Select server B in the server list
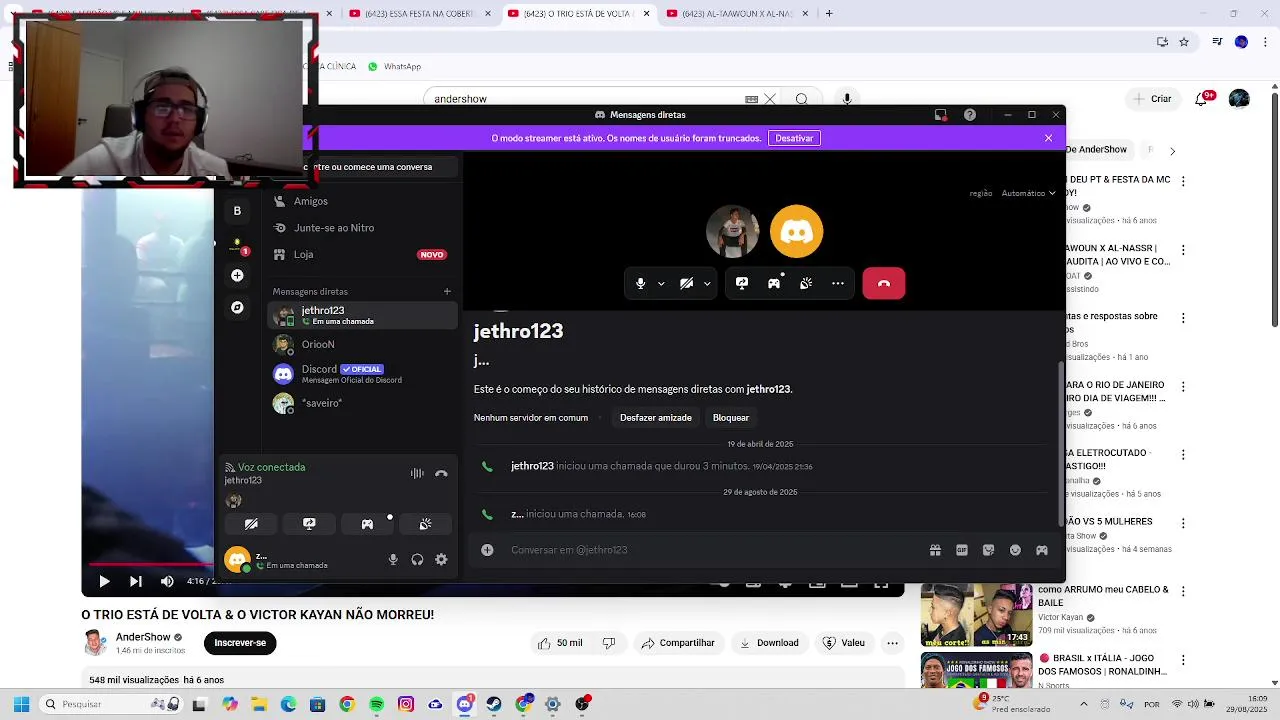Viewport: 1280px width, 720px height. tap(237, 211)
